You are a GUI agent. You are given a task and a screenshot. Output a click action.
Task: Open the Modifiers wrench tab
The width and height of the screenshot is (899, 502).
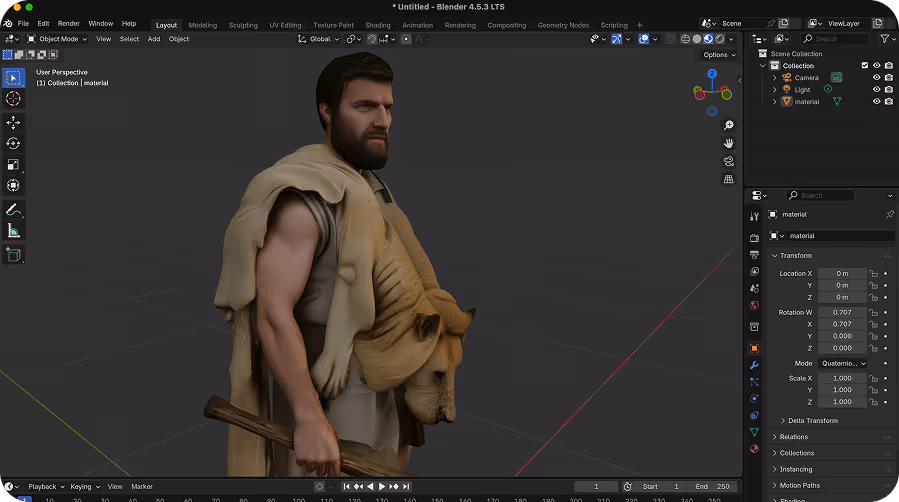[755, 365]
